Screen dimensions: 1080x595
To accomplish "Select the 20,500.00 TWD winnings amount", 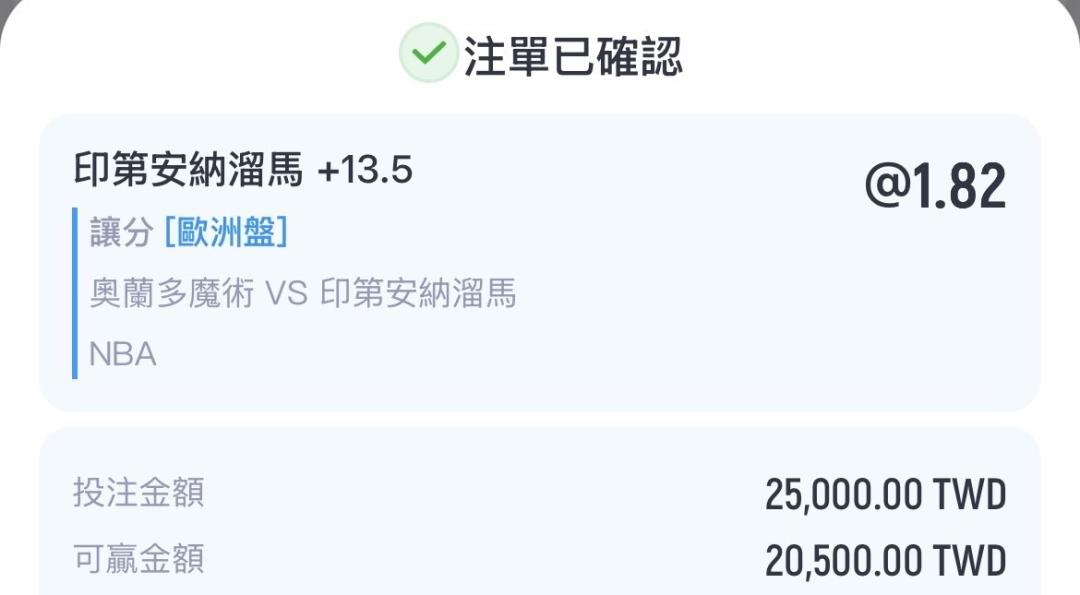I will coord(885,561).
